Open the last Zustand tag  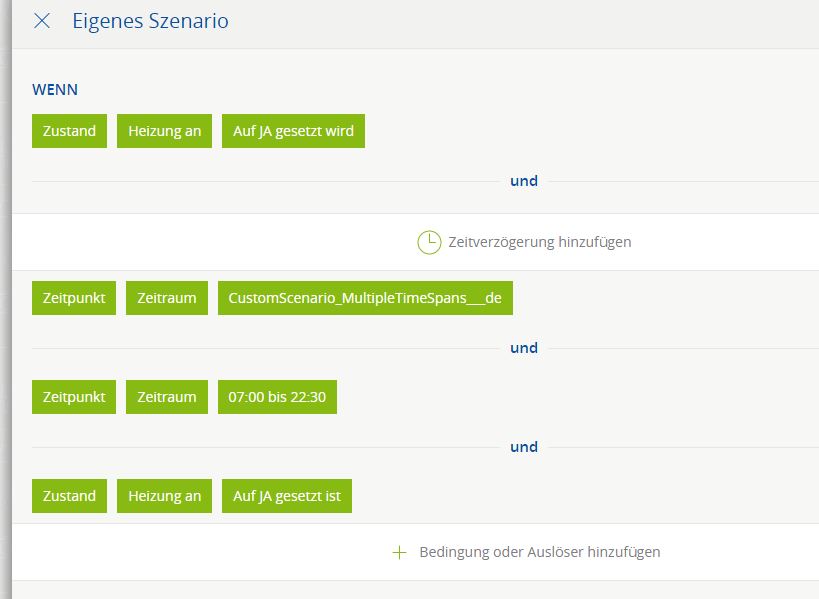[69, 496]
